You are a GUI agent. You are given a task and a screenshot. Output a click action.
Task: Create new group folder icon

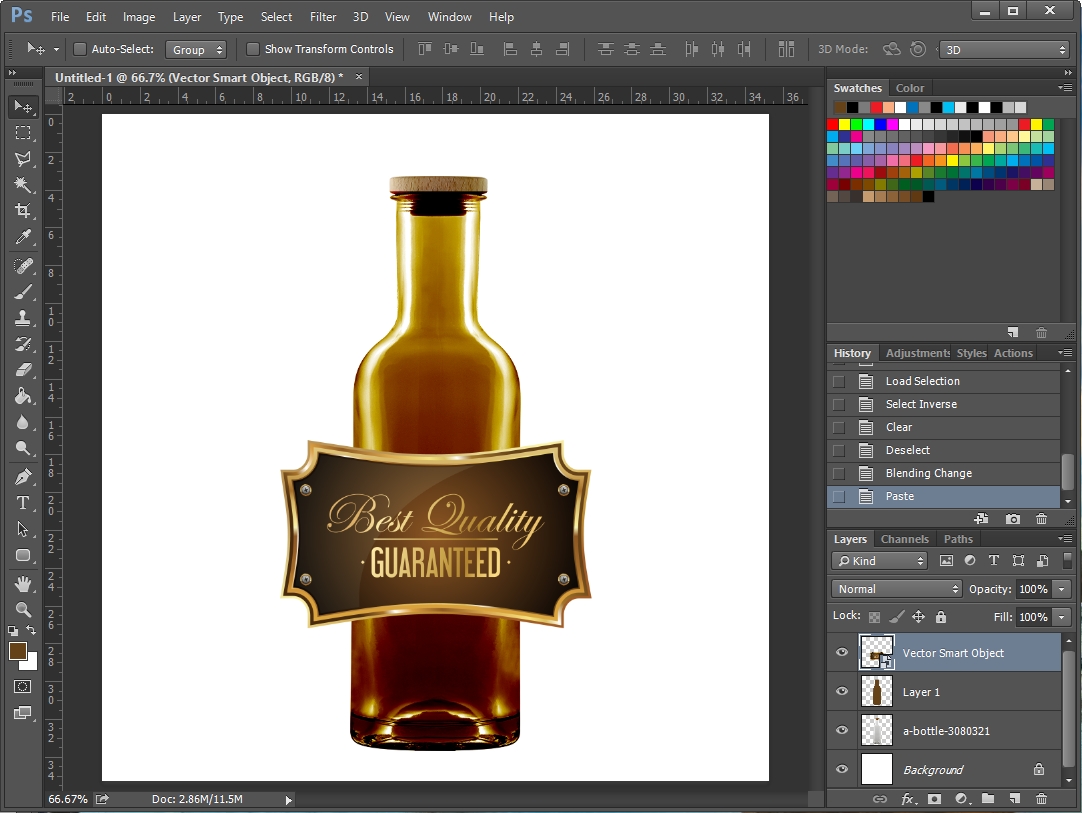coord(988,799)
